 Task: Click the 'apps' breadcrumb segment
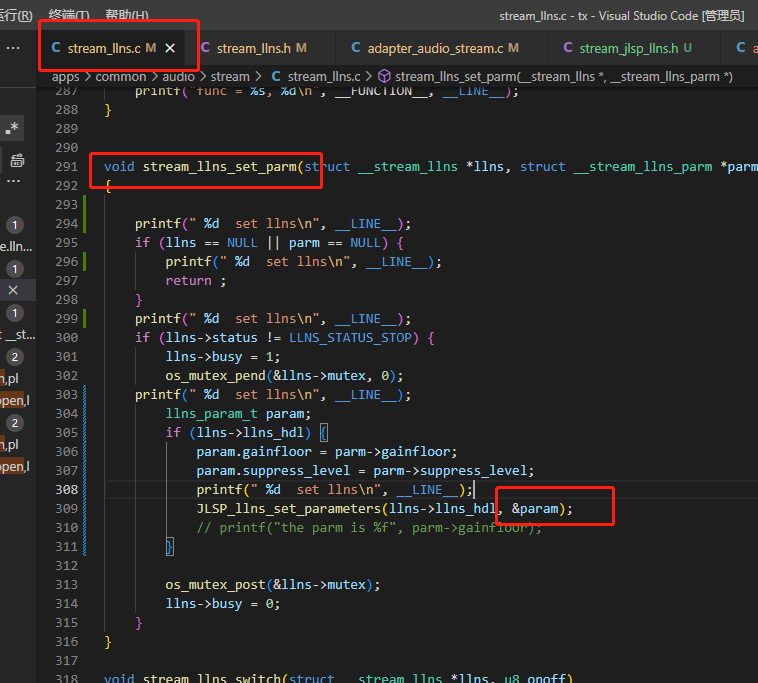[x=65, y=77]
